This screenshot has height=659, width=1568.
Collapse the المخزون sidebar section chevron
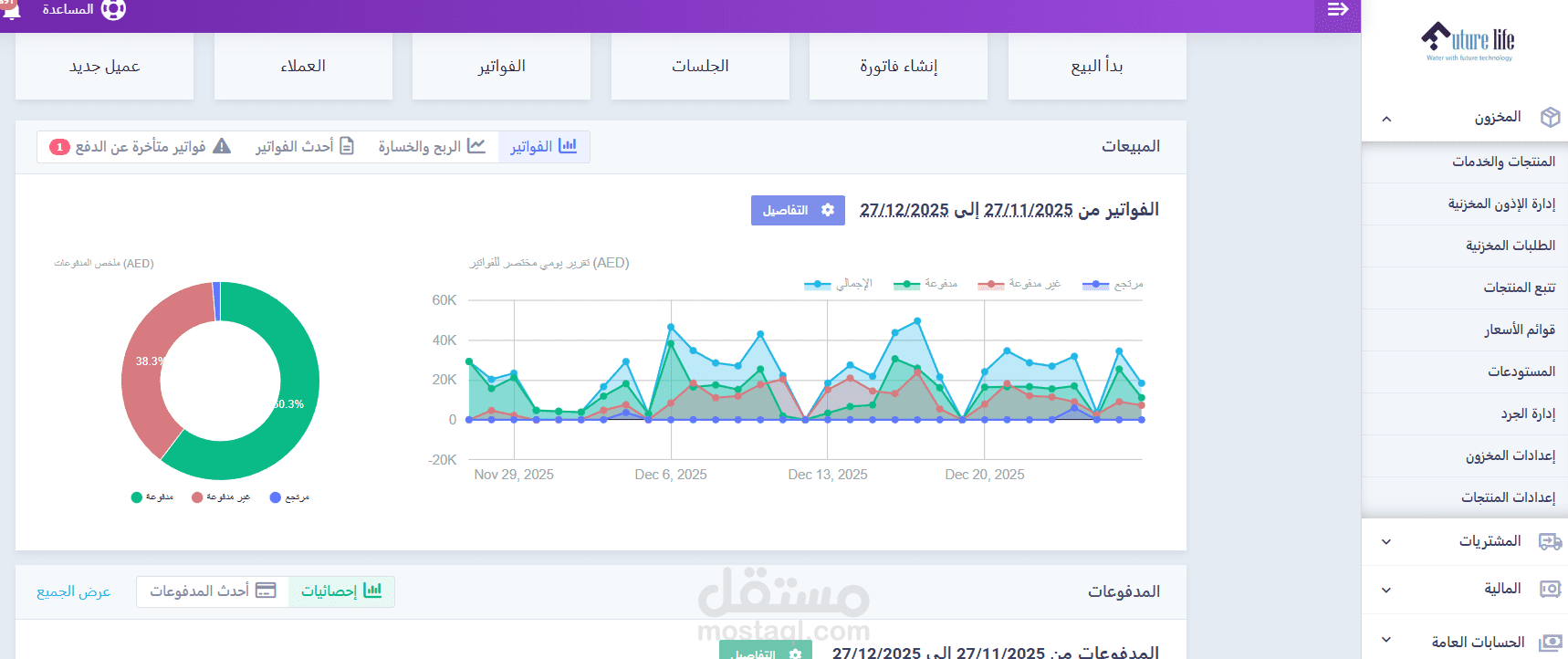[x=1386, y=119]
